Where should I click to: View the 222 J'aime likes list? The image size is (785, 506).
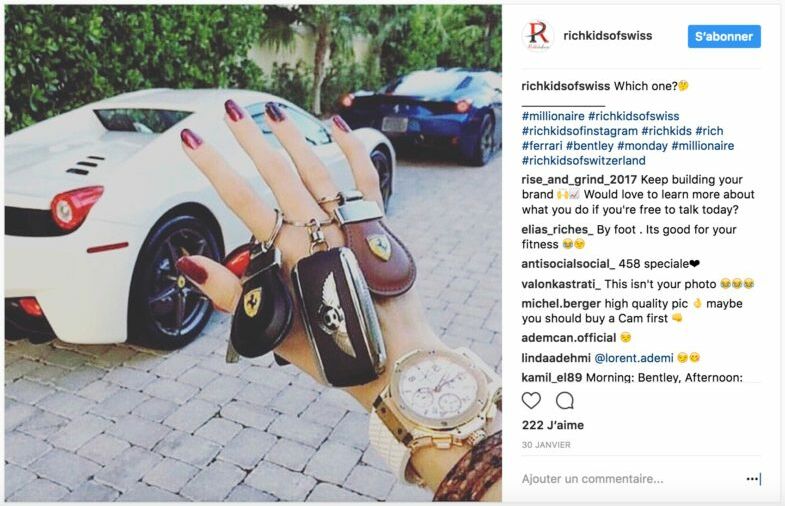coord(553,425)
